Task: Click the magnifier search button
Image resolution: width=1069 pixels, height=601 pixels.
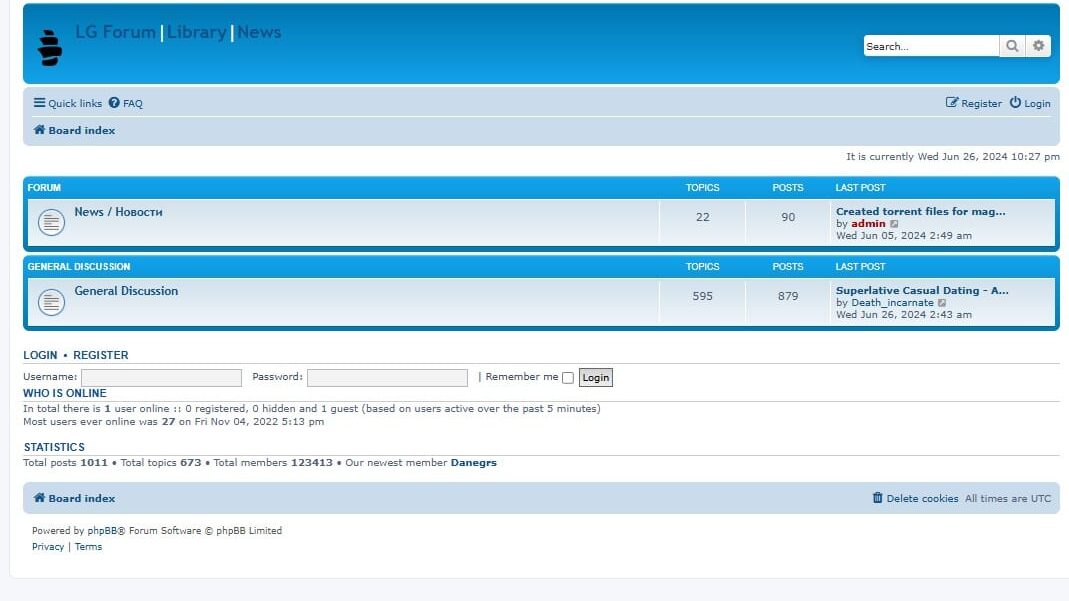Action: pos(1012,46)
